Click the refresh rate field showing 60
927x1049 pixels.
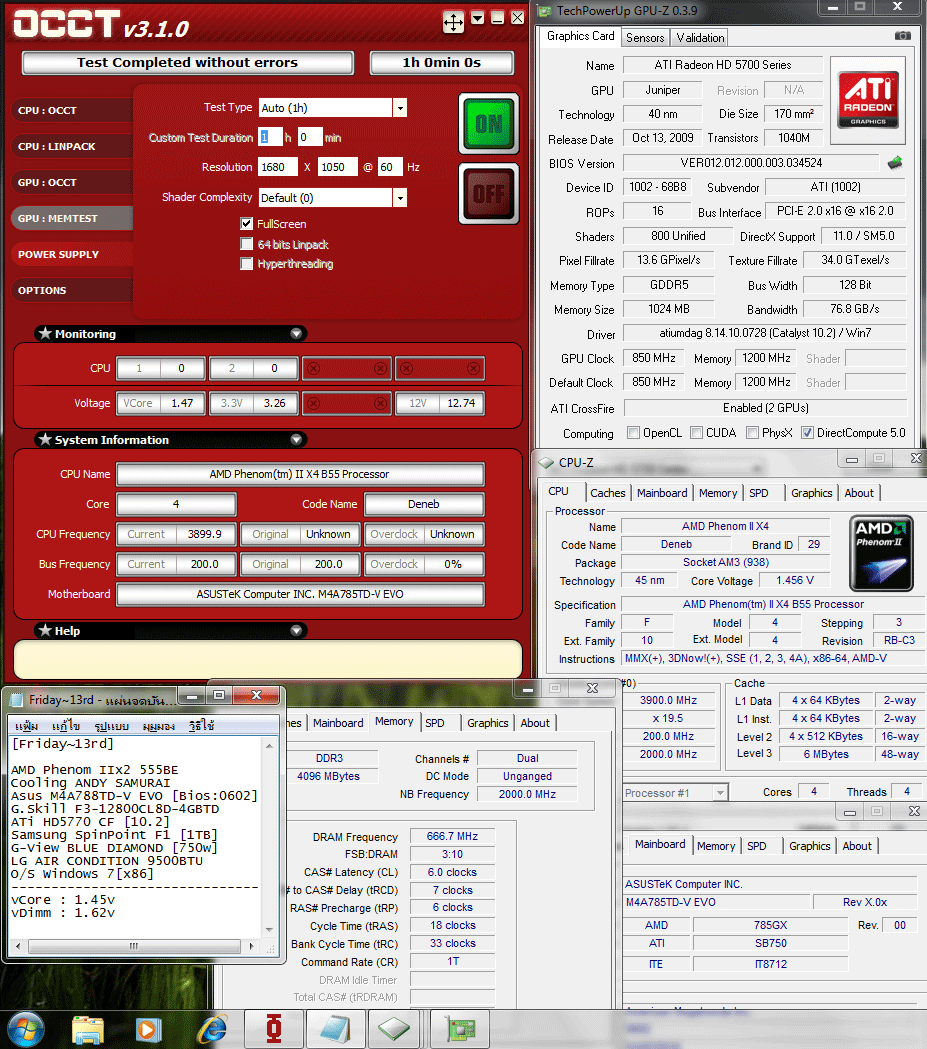390,167
